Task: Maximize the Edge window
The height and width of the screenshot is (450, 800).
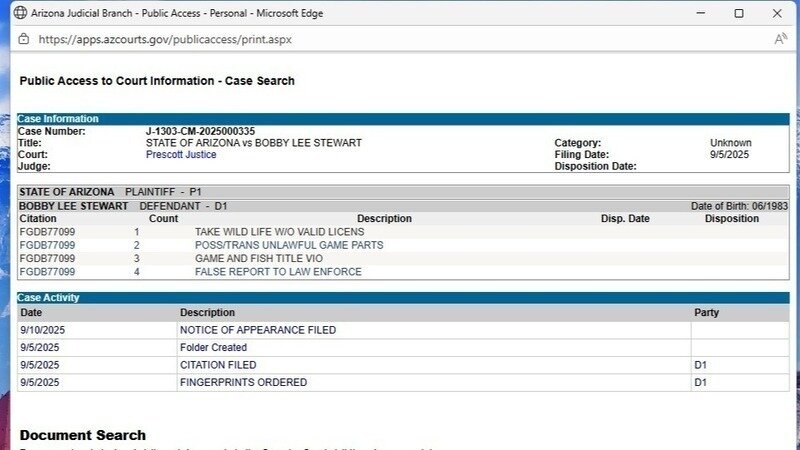Action: [739, 13]
